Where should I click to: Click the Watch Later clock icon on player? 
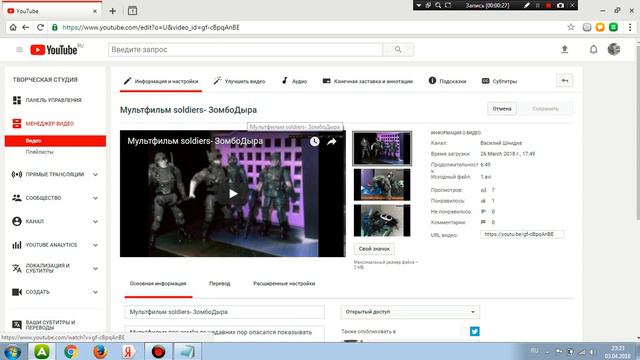pyautogui.click(x=314, y=141)
